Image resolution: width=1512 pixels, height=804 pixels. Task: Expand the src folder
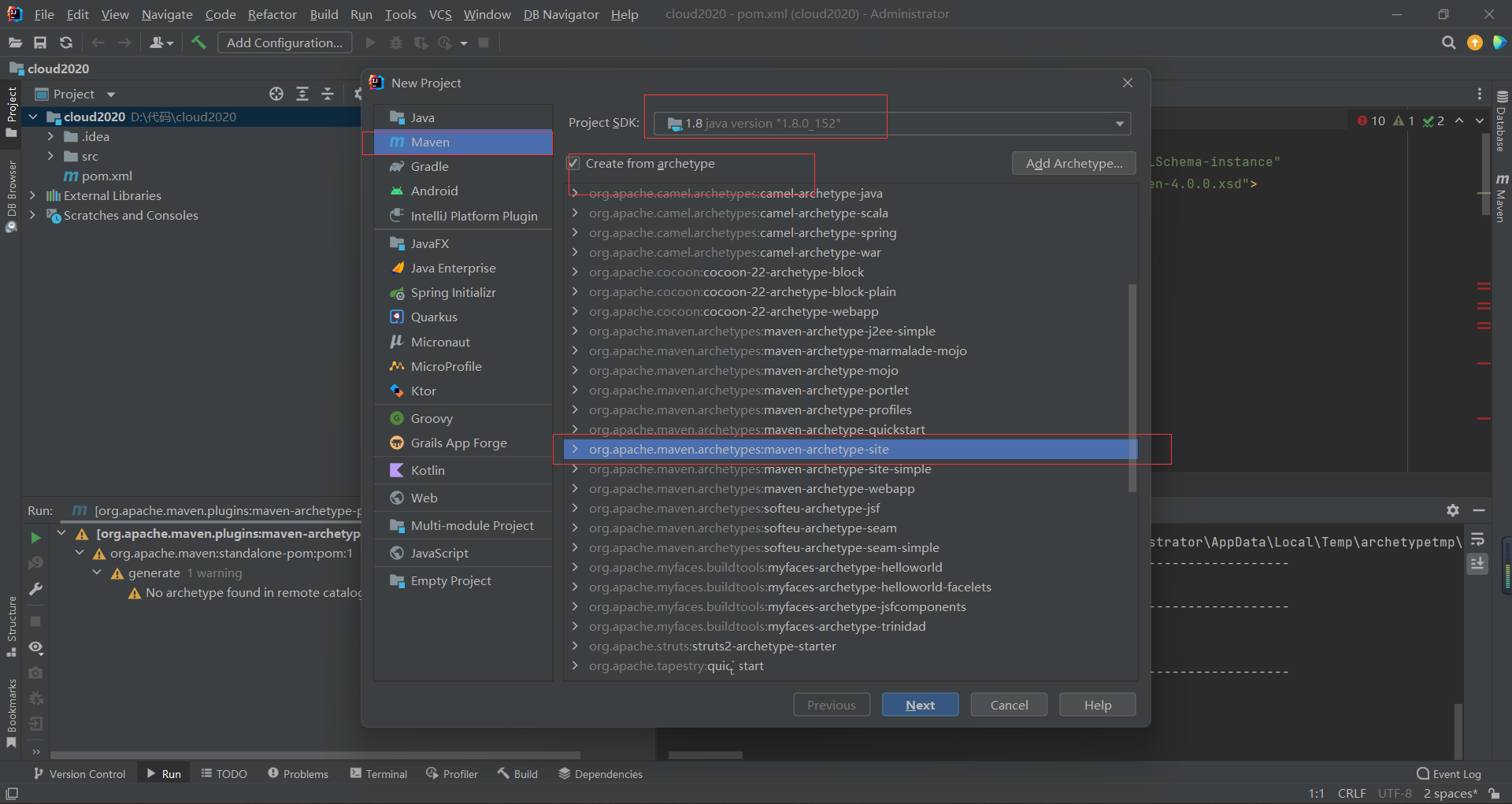coord(50,156)
